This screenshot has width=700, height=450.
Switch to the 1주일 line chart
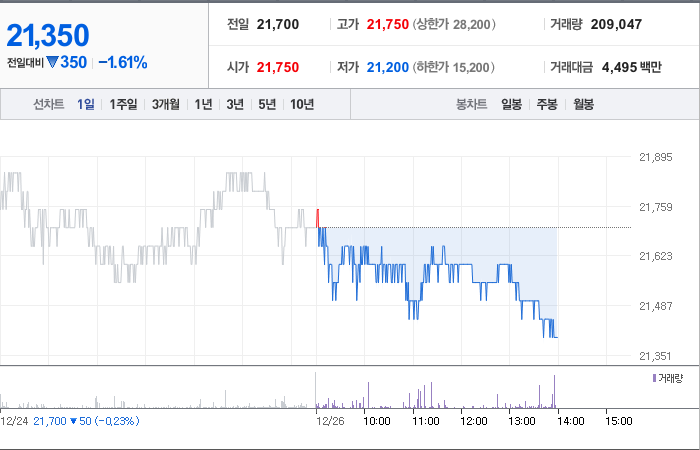pyautogui.click(x=123, y=104)
